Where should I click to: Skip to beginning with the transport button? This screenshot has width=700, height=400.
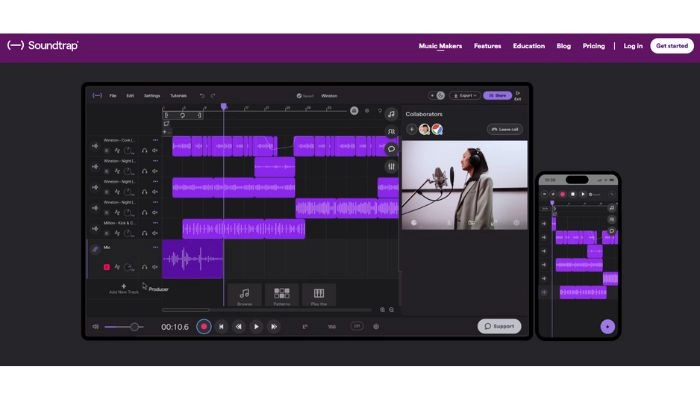221,327
